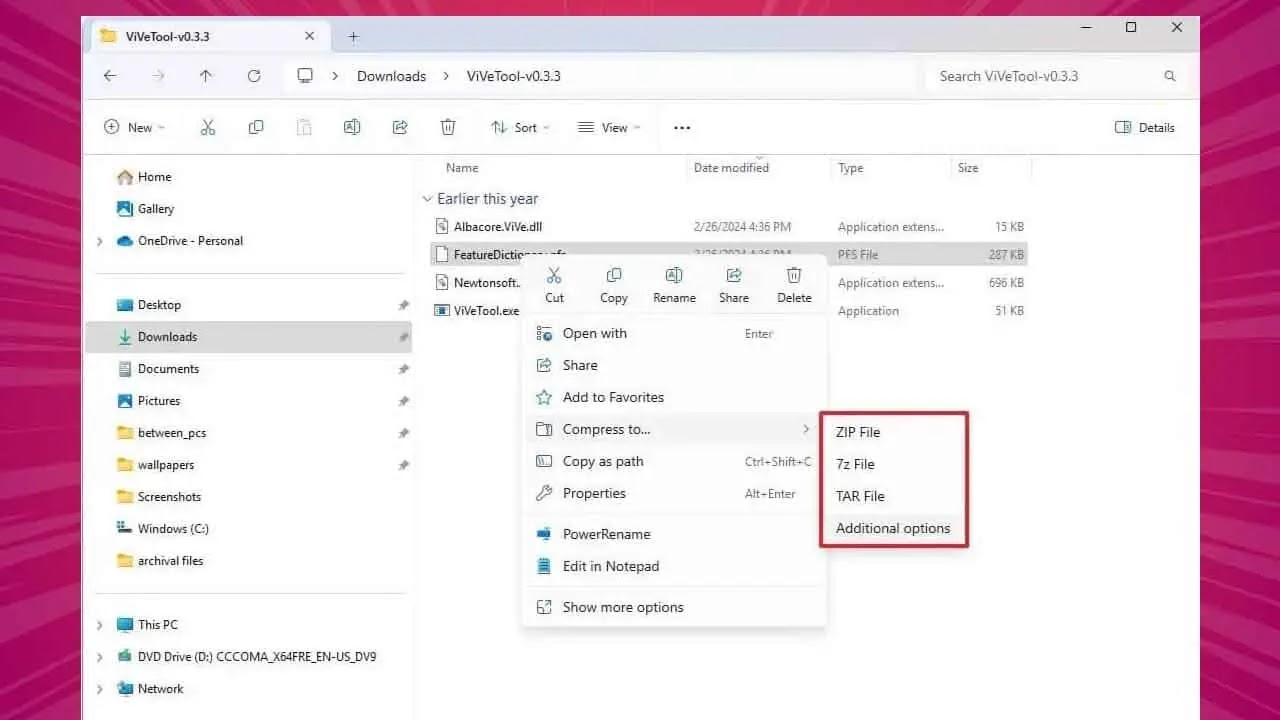Go up one folder level

click(x=206, y=76)
